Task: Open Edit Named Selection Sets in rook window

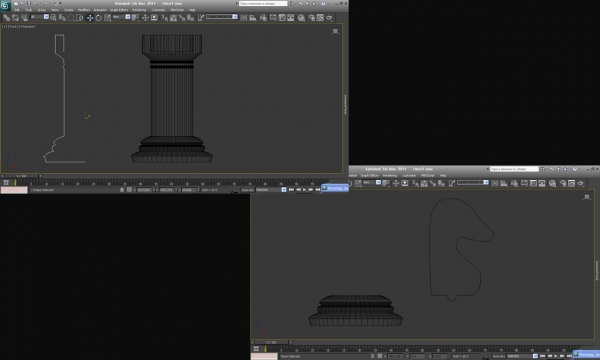Action: click(x=201, y=18)
